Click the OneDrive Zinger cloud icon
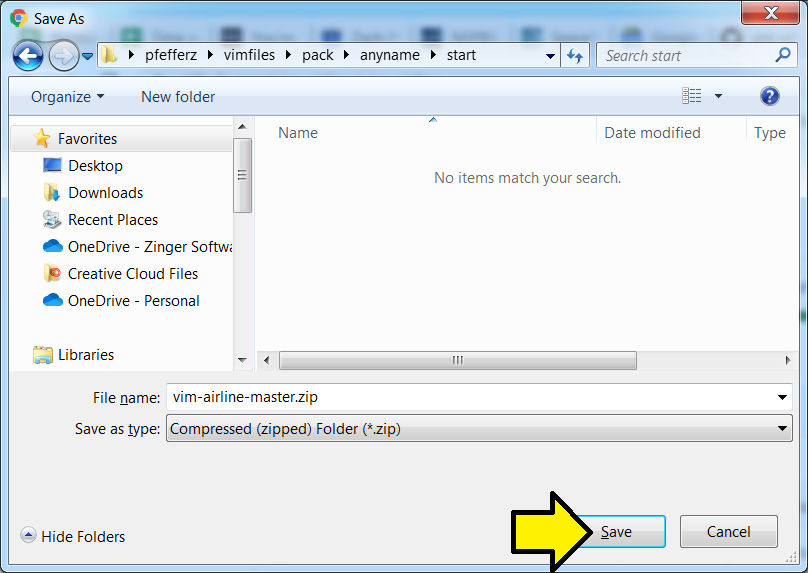The height and width of the screenshot is (573, 808). 53,246
